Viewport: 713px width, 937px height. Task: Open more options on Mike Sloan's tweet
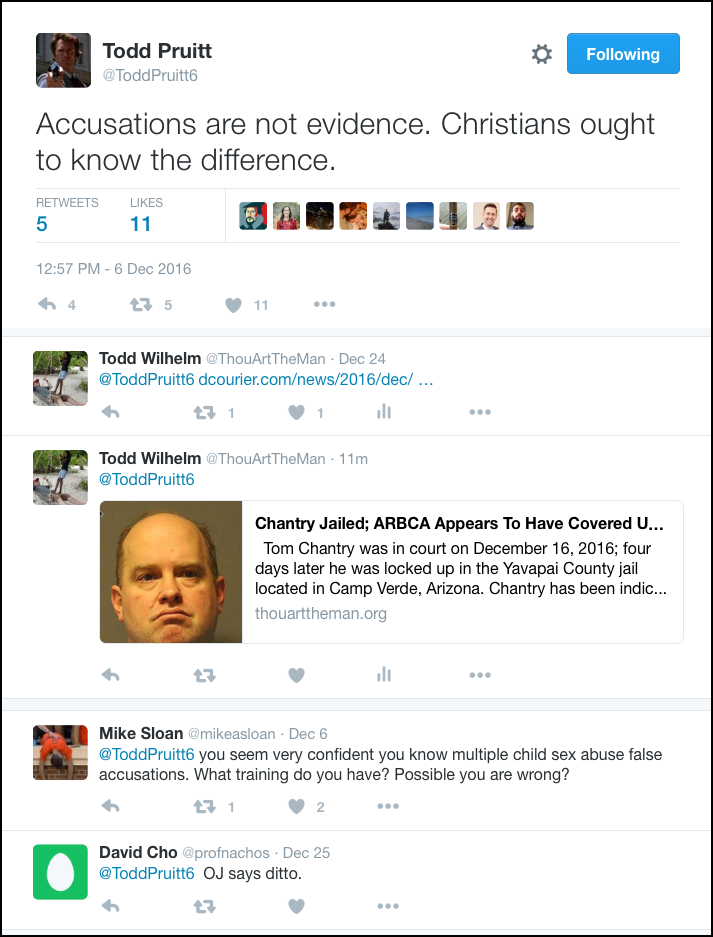388,806
